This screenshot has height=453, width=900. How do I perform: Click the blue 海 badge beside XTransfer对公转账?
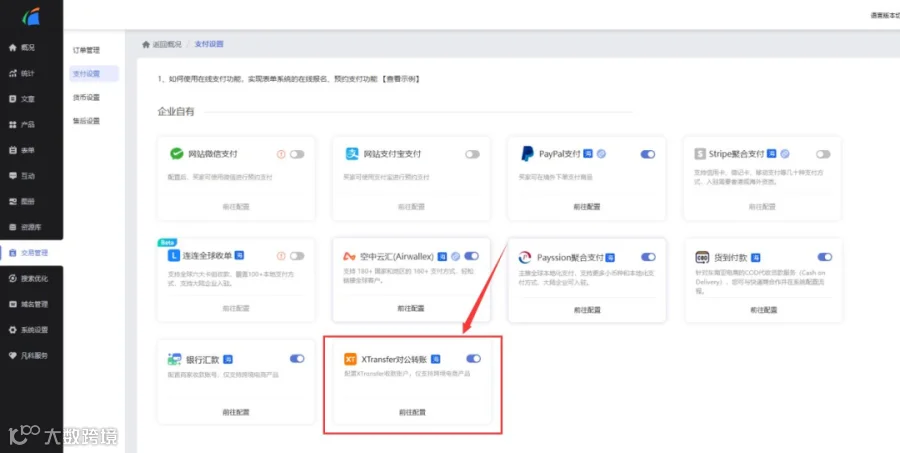pos(436,359)
